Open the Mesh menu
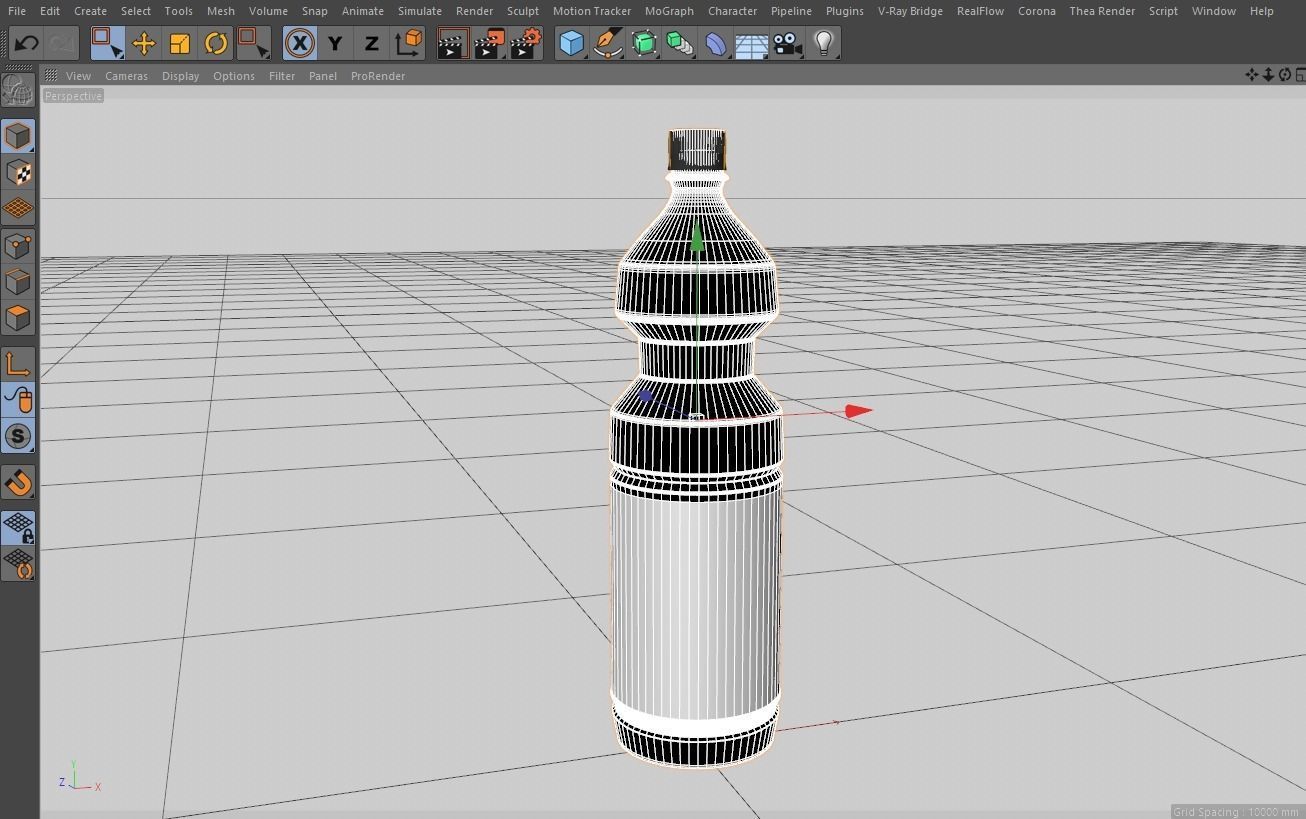 220,11
